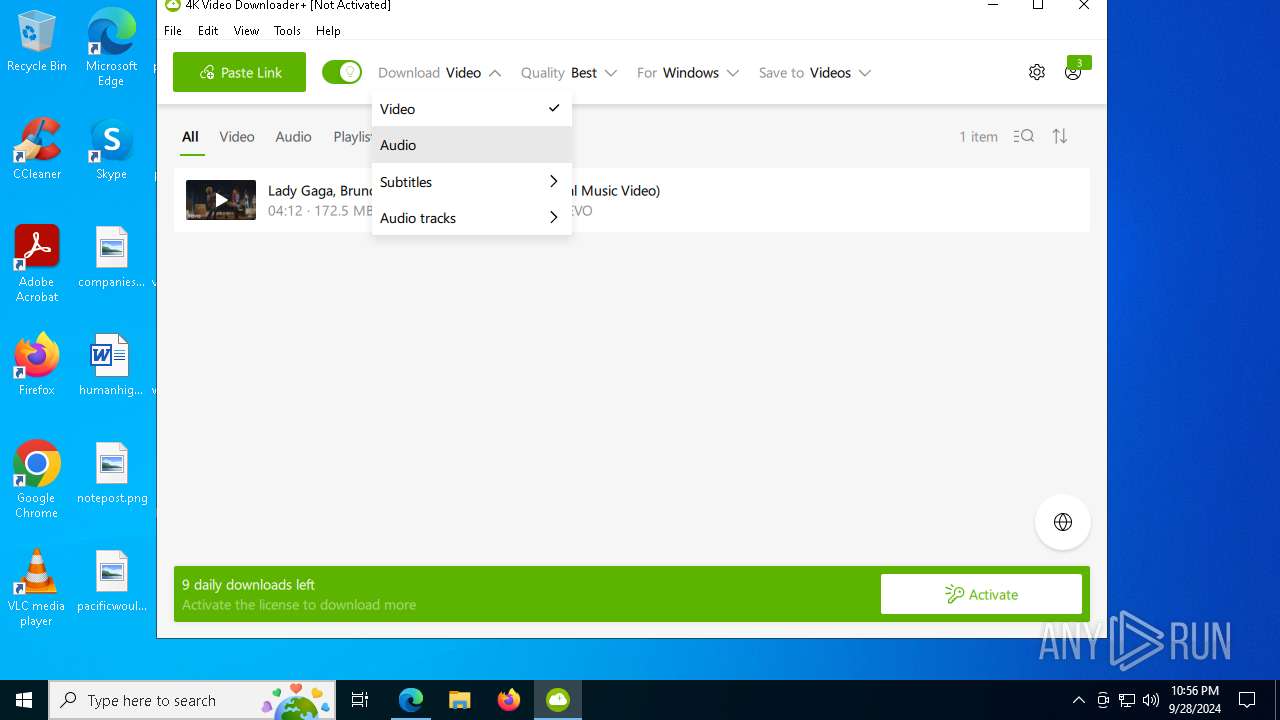The image size is (1280, 720).
Task: Open Firefox desktop shortcut
Action: 37,365
